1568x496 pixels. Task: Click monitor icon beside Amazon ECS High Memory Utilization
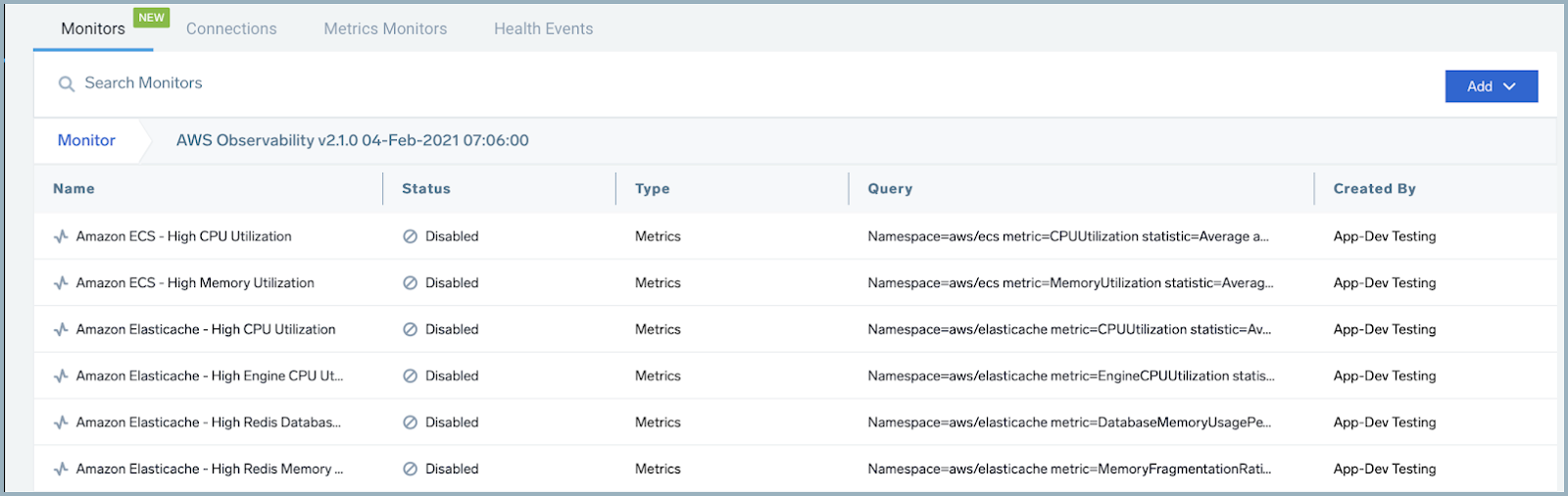tap(61, 283)
